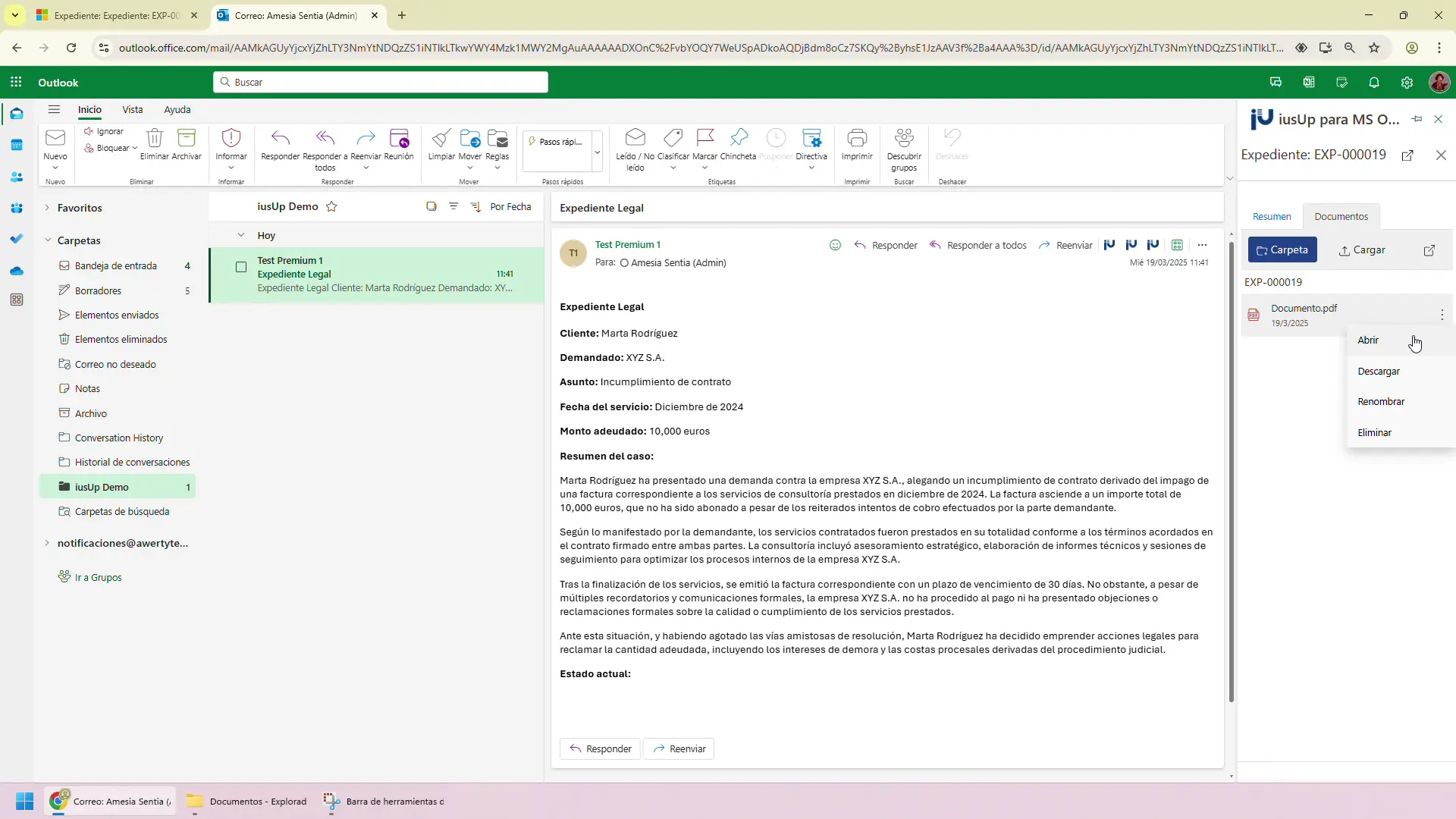The height and width of the screenshot is (819, 1456).
Task: Pin the iusUp add-in pane
Action: [1417, 119]
